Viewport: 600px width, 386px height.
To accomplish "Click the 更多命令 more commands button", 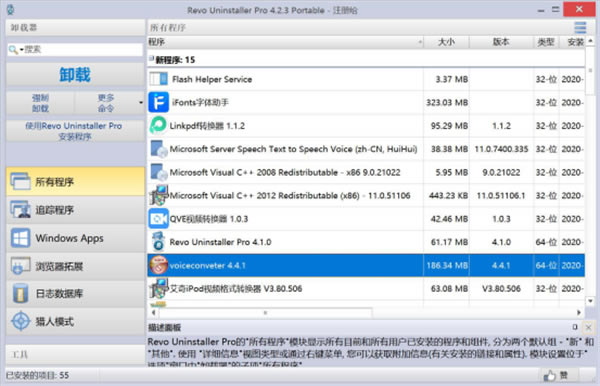I will click(x=106, y=103).
